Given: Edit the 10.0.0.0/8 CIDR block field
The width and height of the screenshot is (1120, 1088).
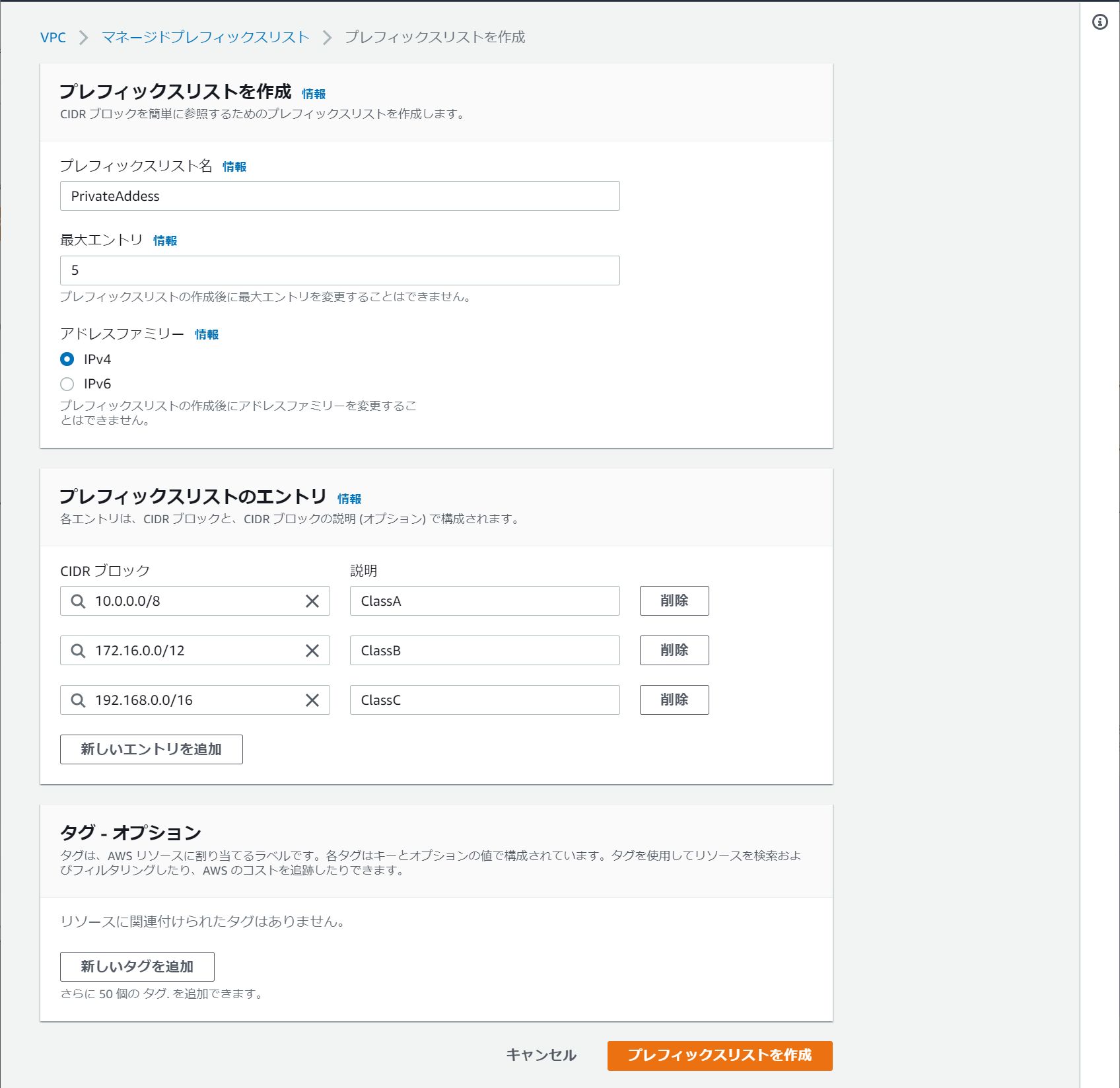Looking at the screenshot, I should tap(195, 601).
